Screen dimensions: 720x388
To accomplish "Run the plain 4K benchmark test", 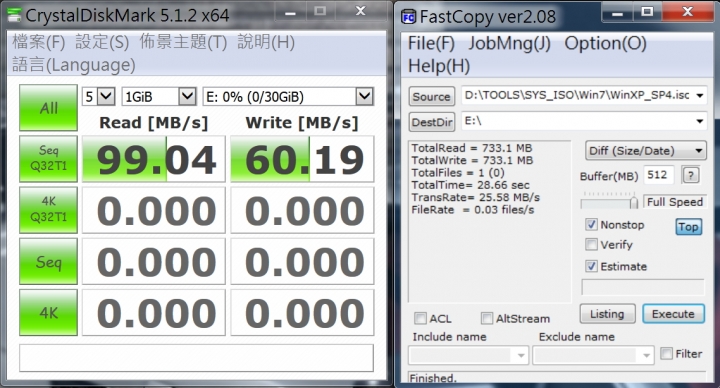I will coord(48,312).
